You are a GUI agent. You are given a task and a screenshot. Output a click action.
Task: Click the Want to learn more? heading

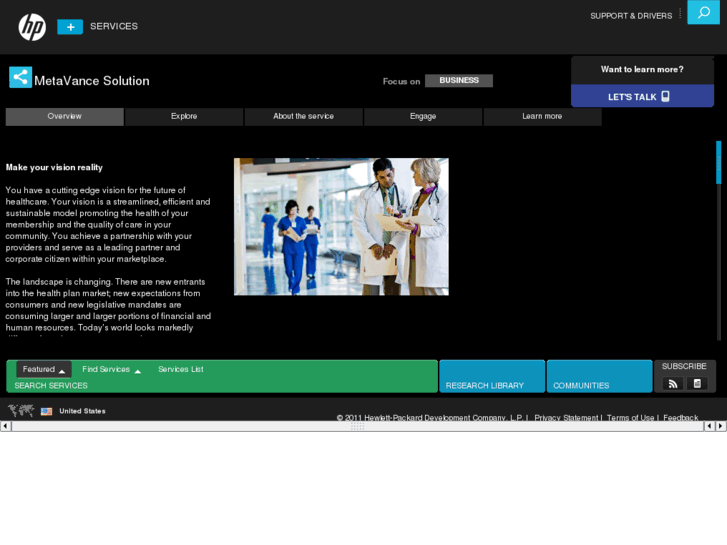click(x=642, y=69)
